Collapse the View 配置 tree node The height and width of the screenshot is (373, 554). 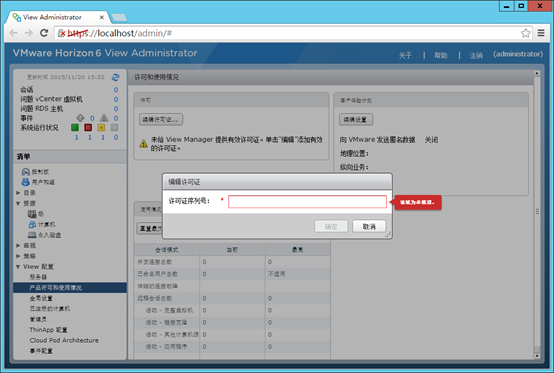tap(18, 267)
